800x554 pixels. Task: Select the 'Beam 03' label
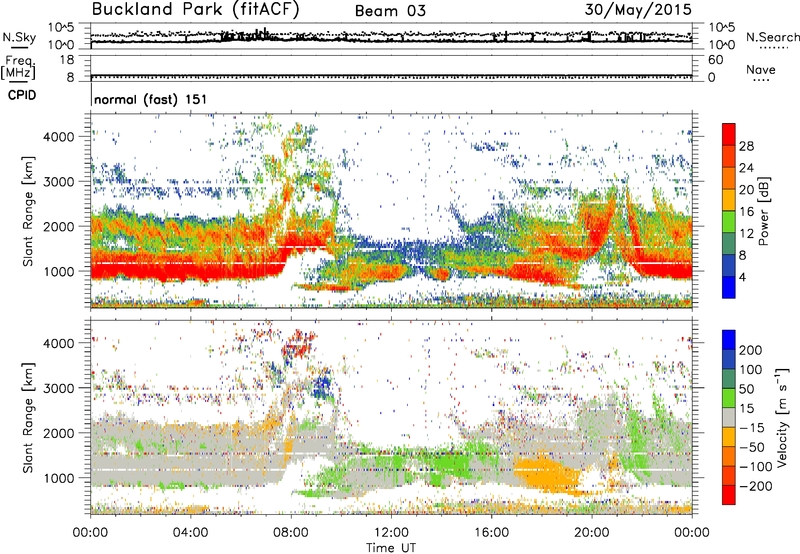point(390,11)
